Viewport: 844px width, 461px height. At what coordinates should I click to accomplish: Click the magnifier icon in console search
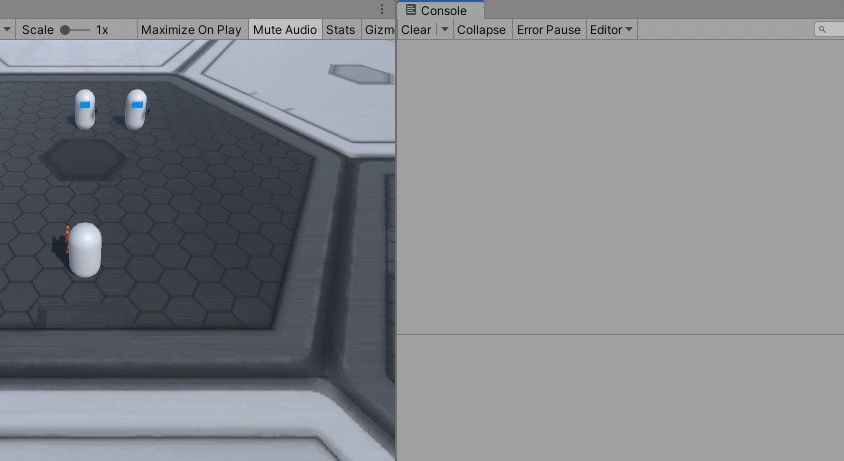[822, 30]
